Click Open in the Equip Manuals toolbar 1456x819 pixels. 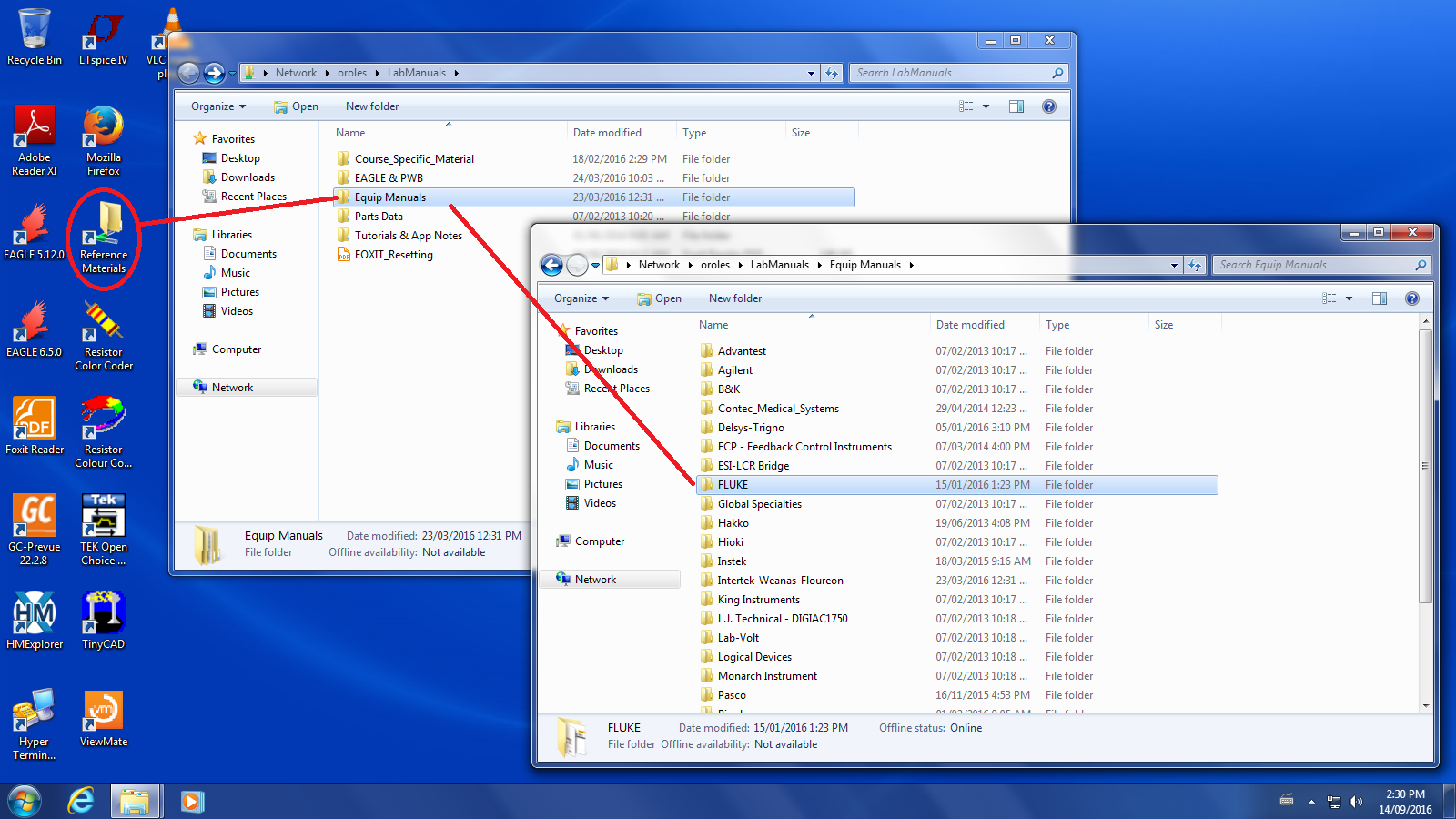[x=660, y=298]
